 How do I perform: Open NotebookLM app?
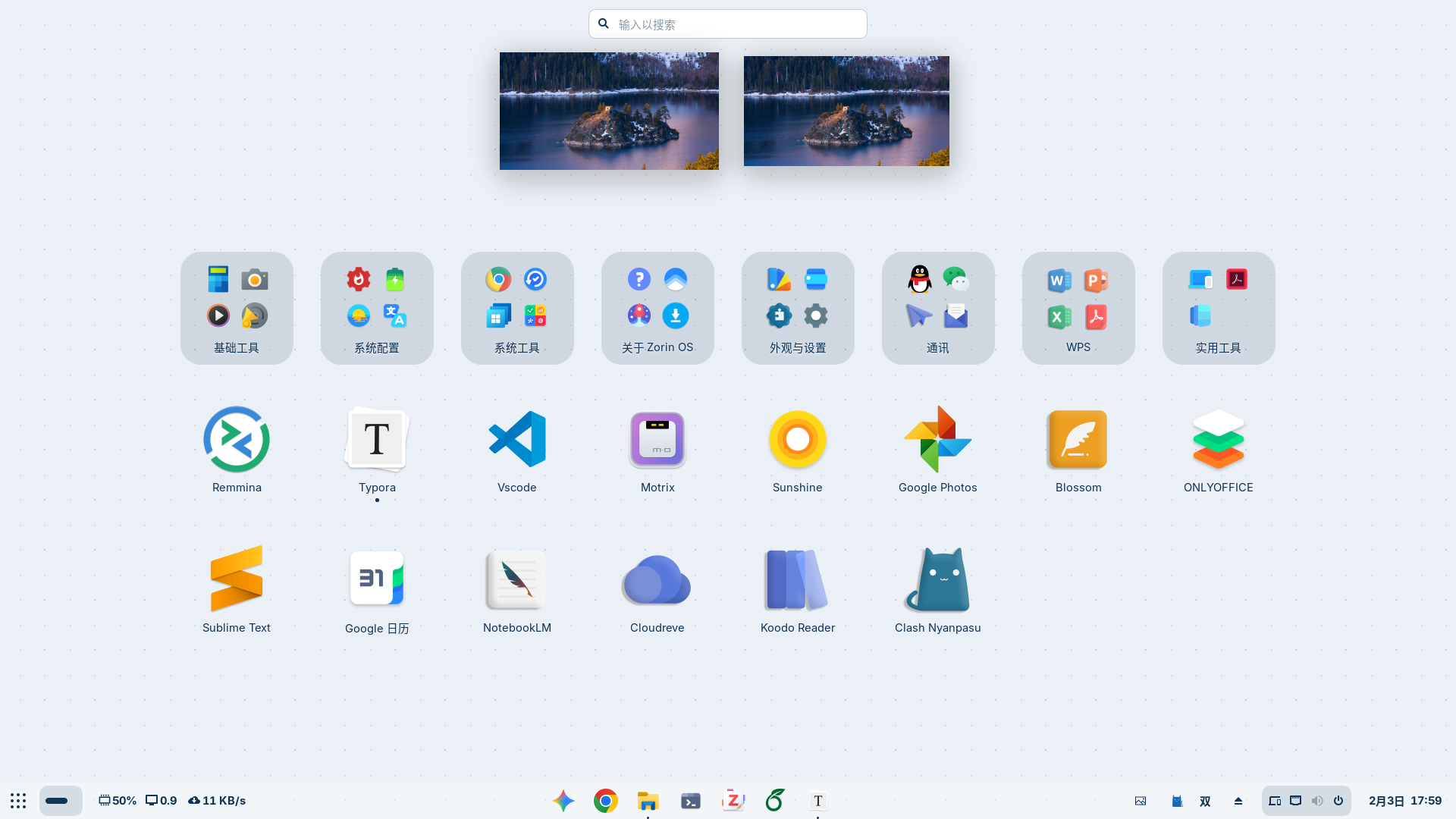517,580
